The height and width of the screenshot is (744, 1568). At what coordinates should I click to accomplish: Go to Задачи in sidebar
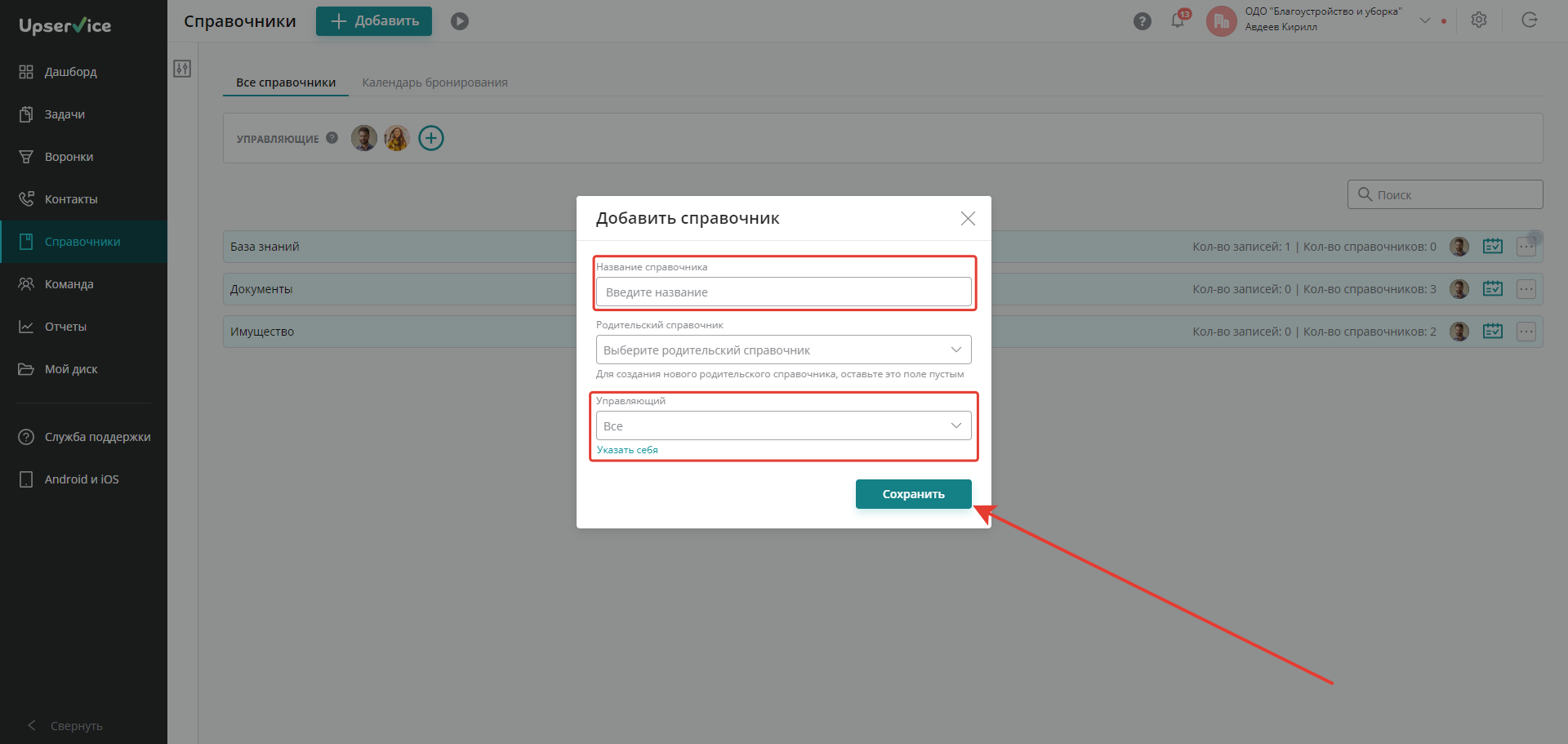pos(83,114)
